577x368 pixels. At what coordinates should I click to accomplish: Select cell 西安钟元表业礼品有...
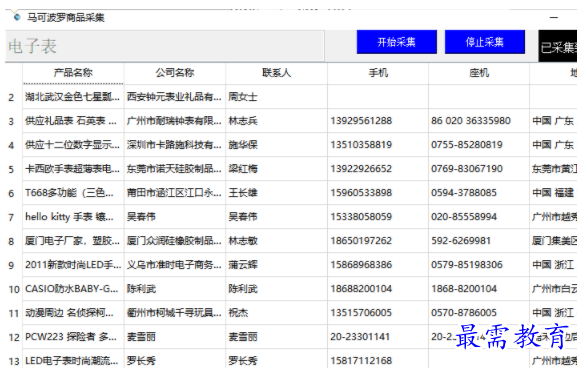(175, 97)
